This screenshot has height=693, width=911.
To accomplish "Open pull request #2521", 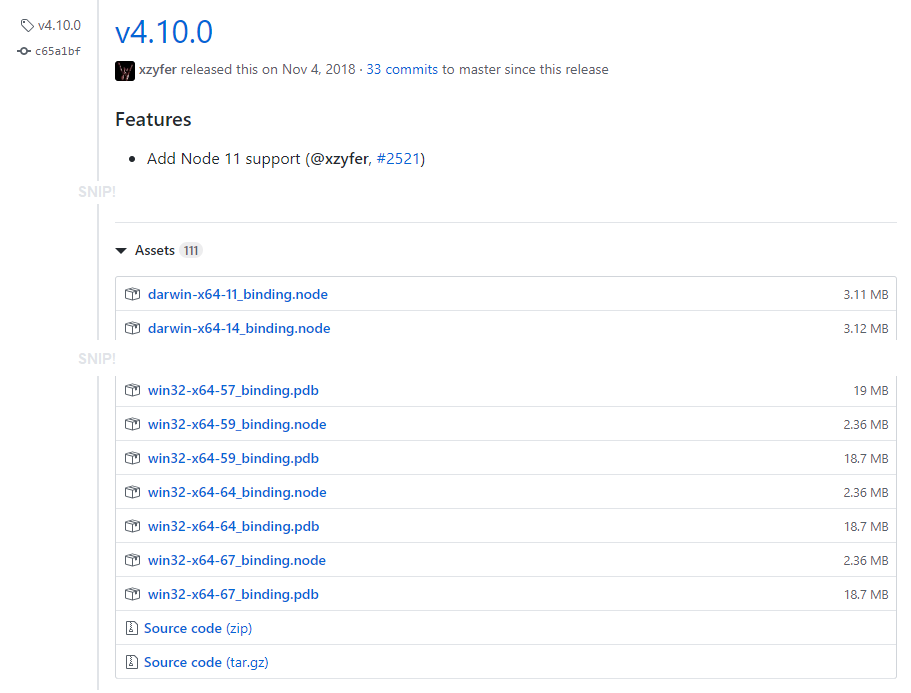I will coord(399,158).
